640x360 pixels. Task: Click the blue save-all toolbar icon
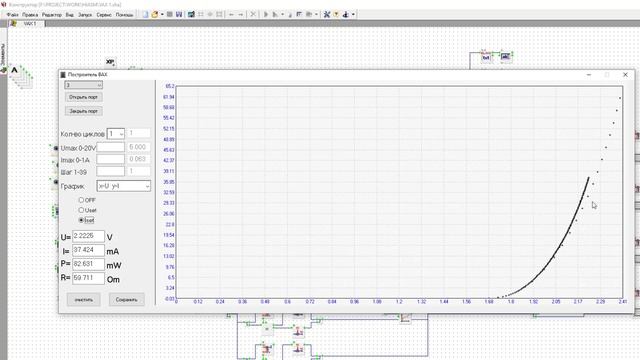179,14
